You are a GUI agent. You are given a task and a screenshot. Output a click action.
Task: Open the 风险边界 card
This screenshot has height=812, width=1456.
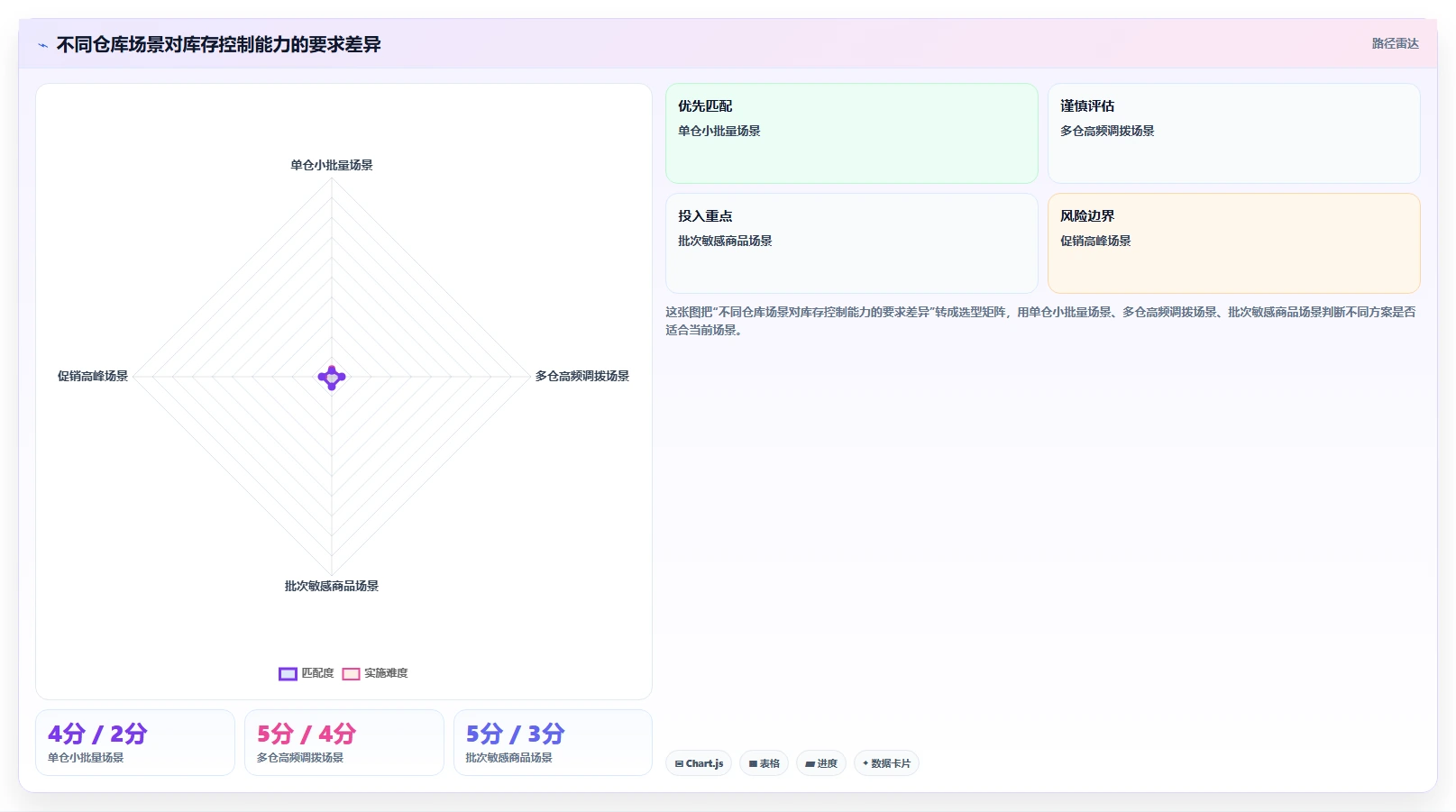point(1233,243)
